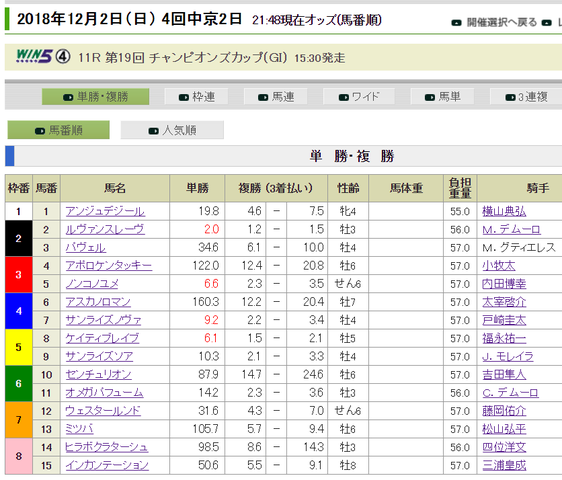Click the red frame 3 cell
The width and height of the screenshot is (562, 480).
(19, 275)
